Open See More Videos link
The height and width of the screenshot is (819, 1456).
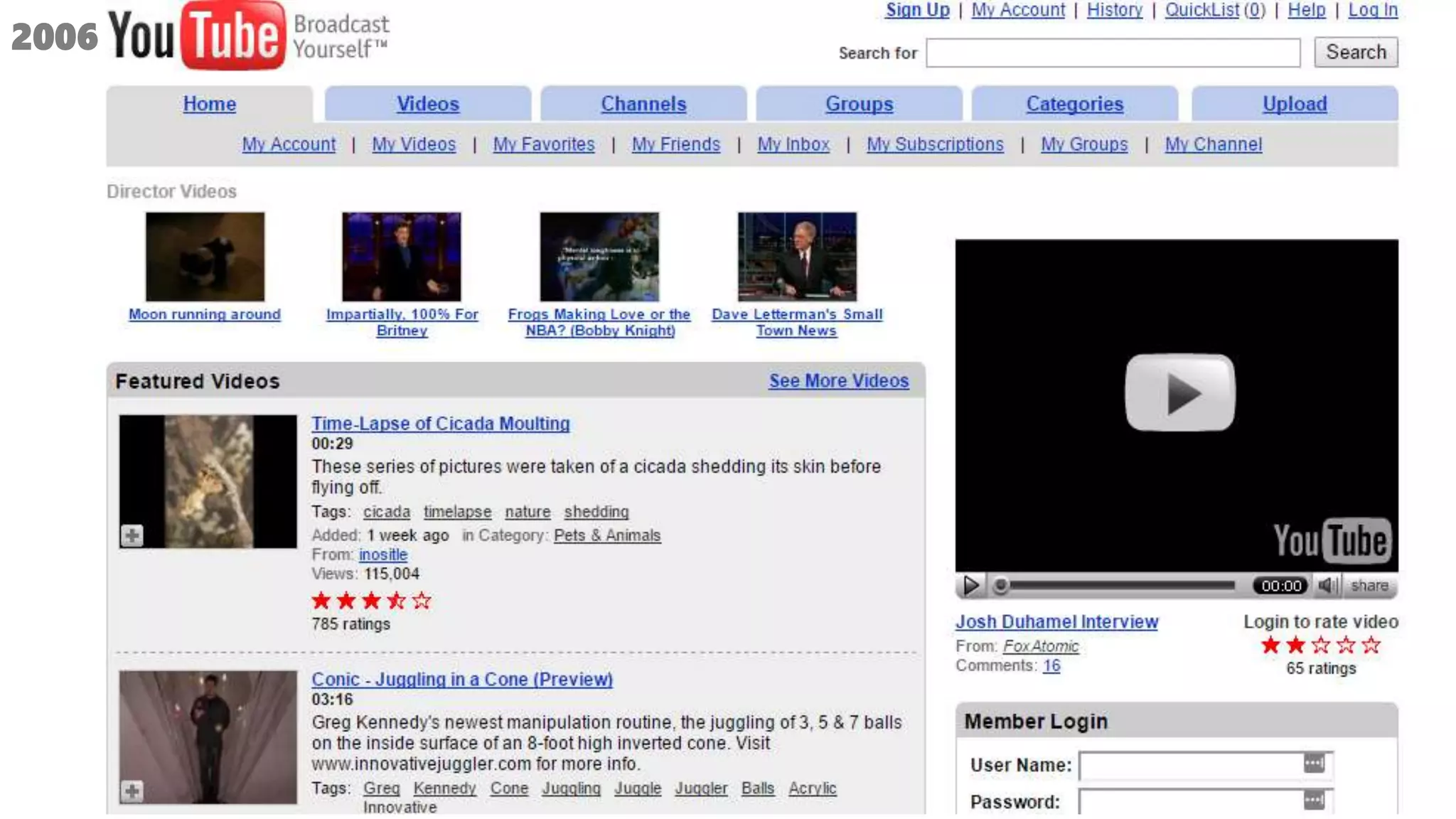coord(838,380)
